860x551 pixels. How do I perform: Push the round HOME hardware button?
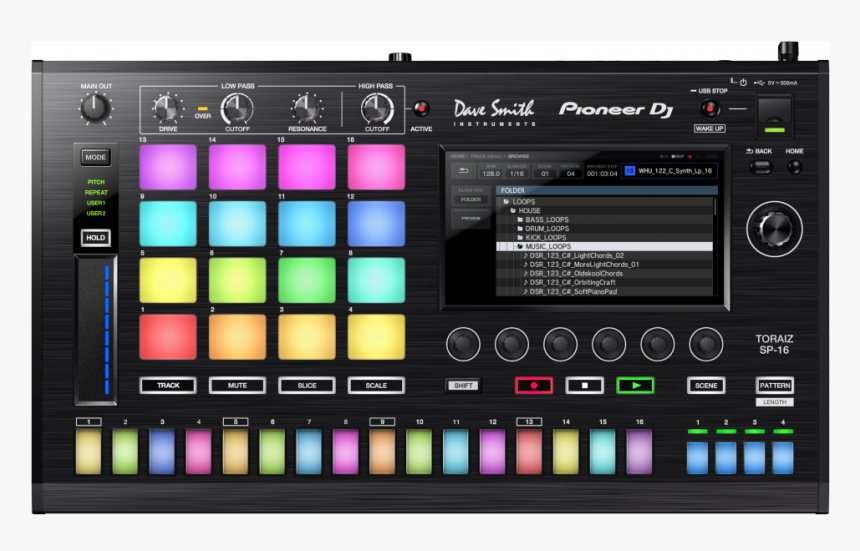pos(794,167)
